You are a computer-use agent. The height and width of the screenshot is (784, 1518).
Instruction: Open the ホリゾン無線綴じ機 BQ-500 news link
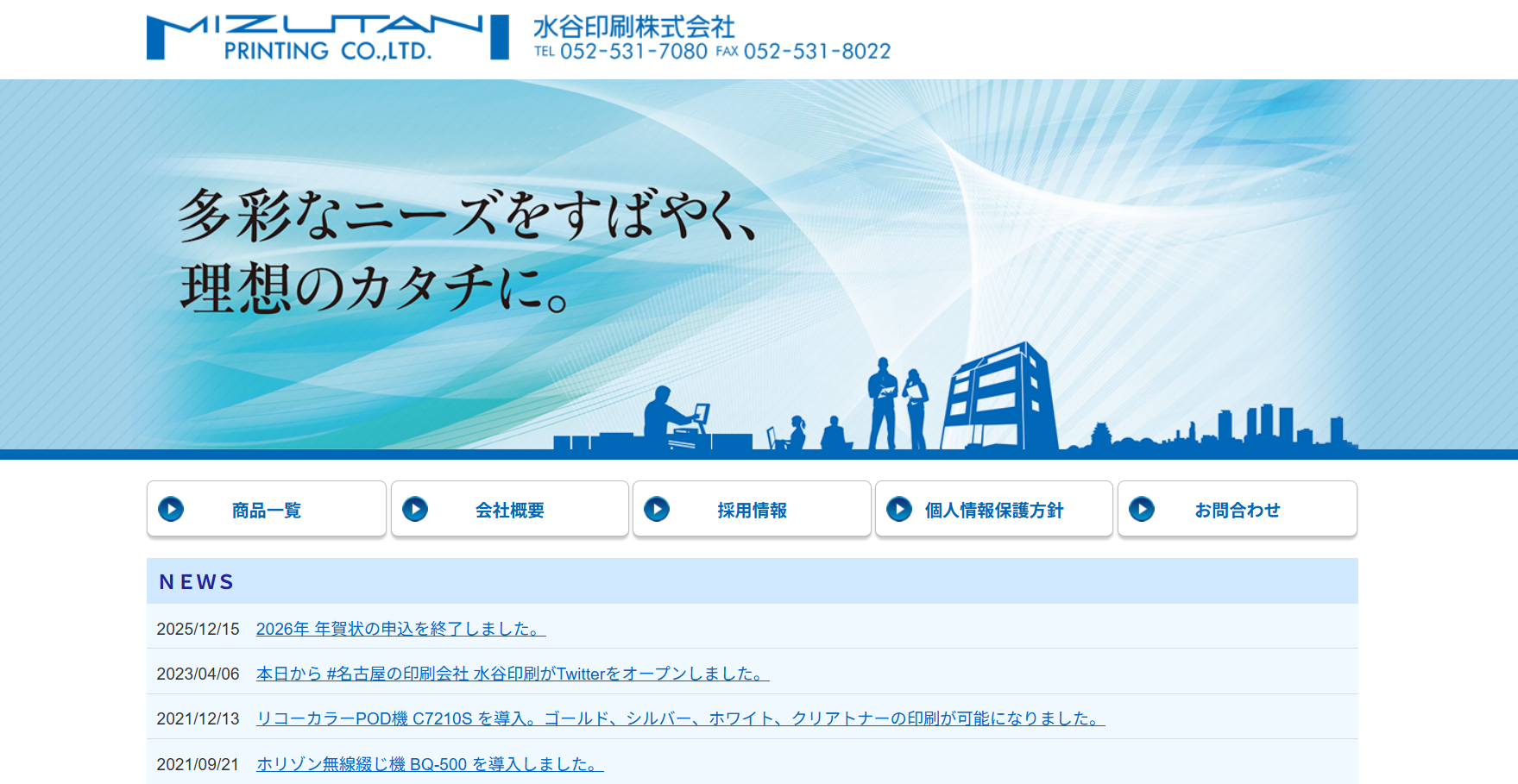click(429, 764)
